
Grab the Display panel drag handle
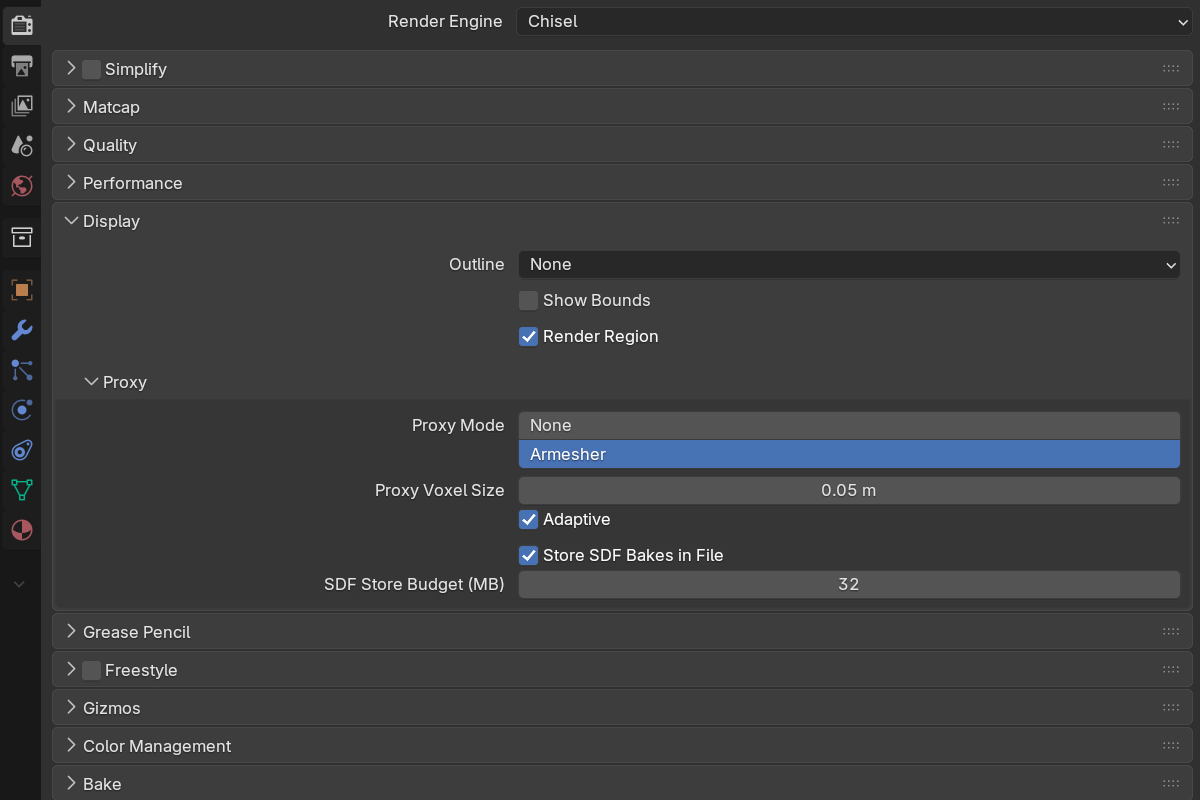click(x=1171, y=221)
